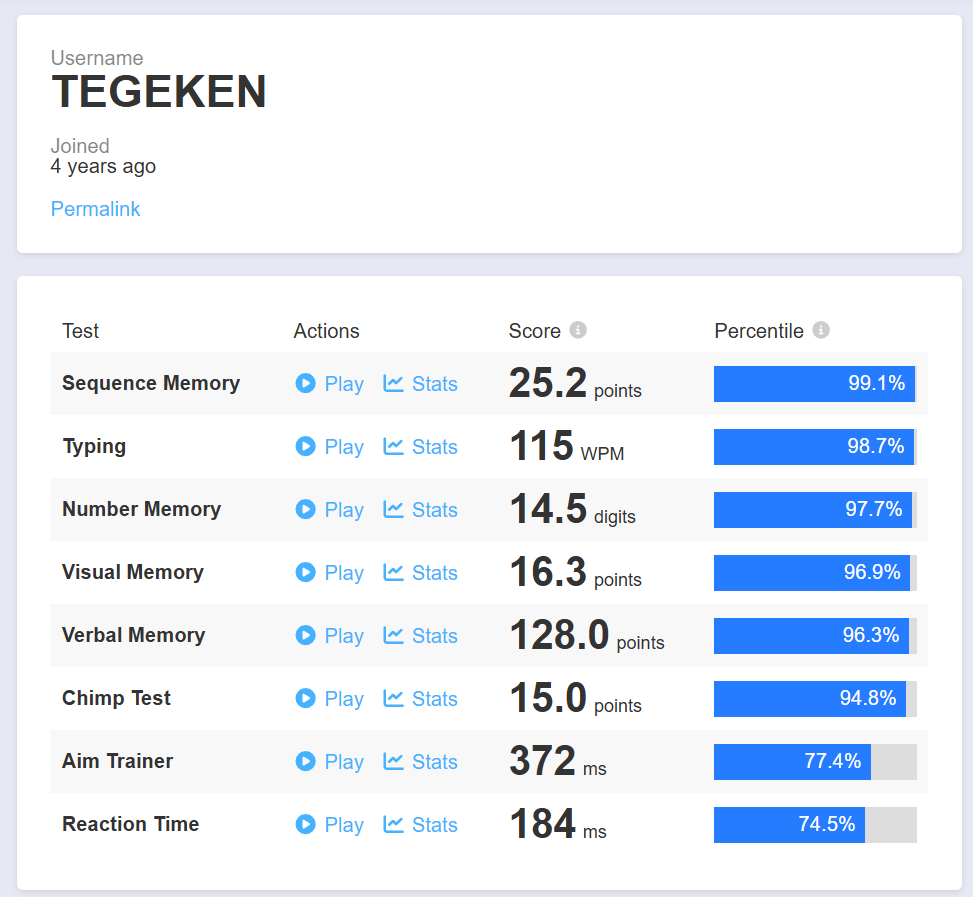This screenshot has width=973, height=897.
Task: Click the stats chart icon for Chimp Test
Action: click(394, 698)
